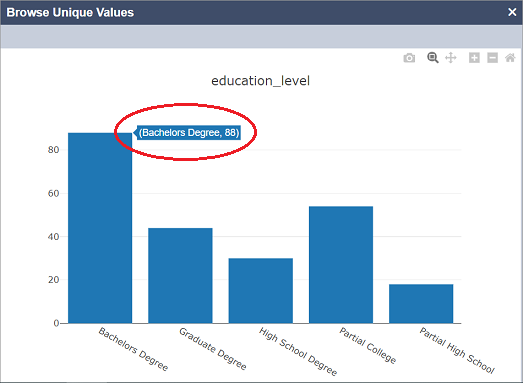This screenshot has height=383, width=523.
Task: Click the Bachelors Degree bar
Action: point(100,228)
